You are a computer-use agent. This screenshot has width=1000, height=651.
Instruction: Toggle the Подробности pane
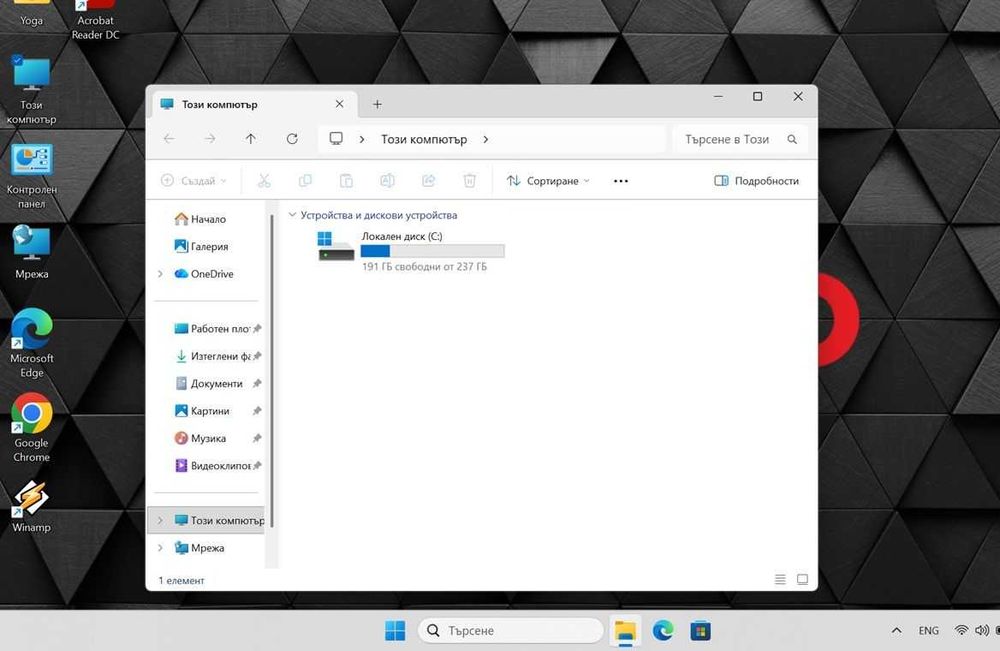[756, 181]
